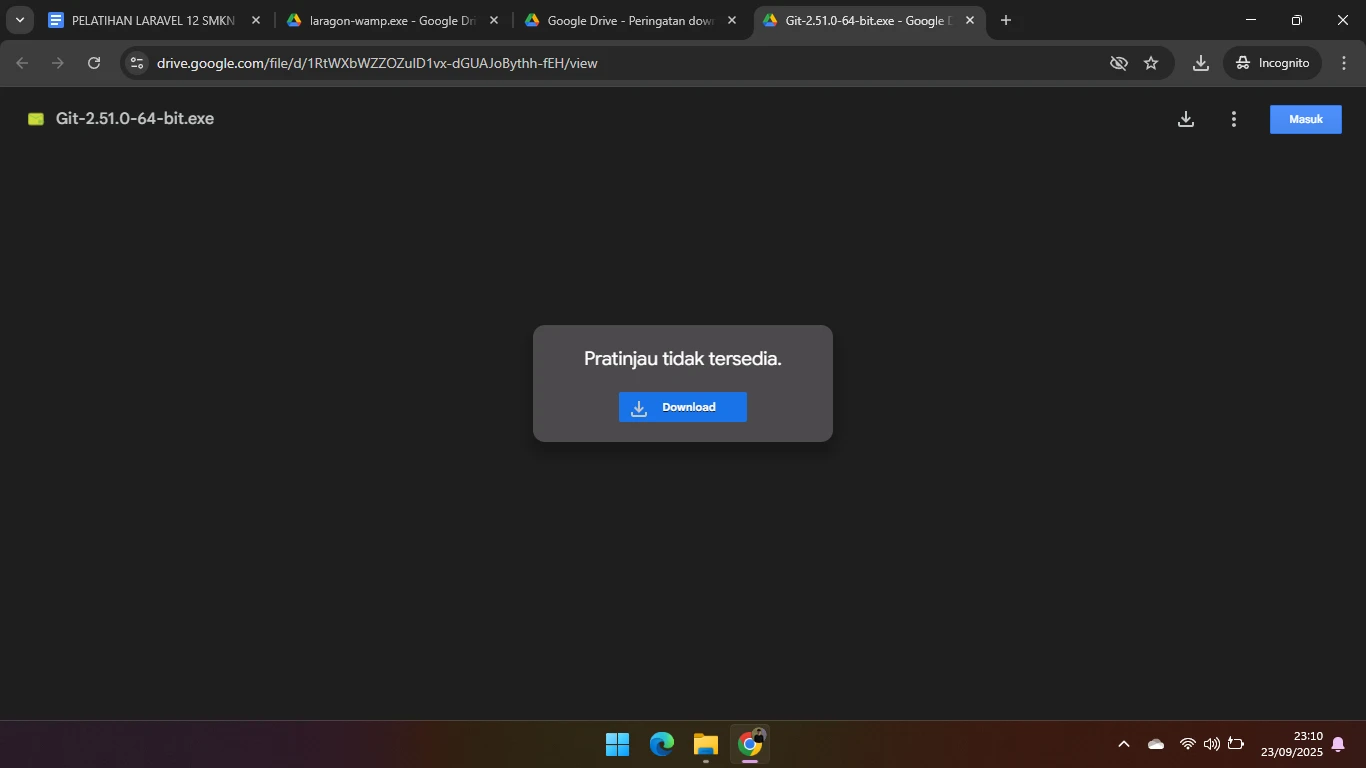Close the Google Drive Peringatan download tab
Screen dimensions: 1366x768
point(732,20)
